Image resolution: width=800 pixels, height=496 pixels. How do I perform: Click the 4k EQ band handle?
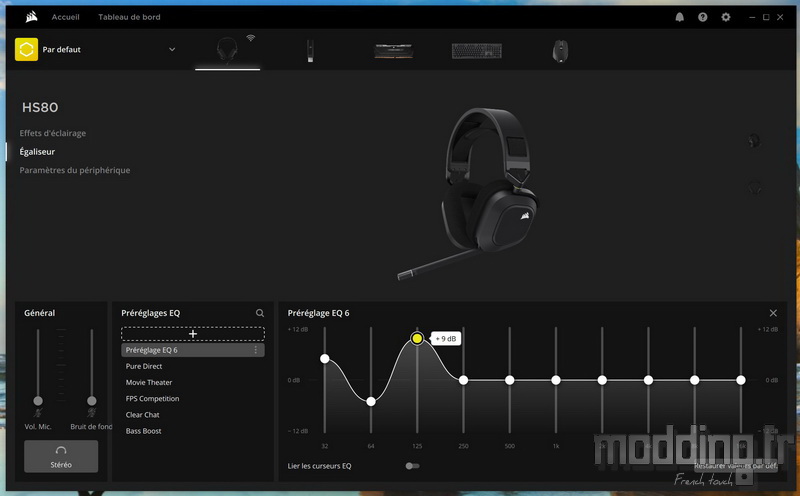(648, 380)
